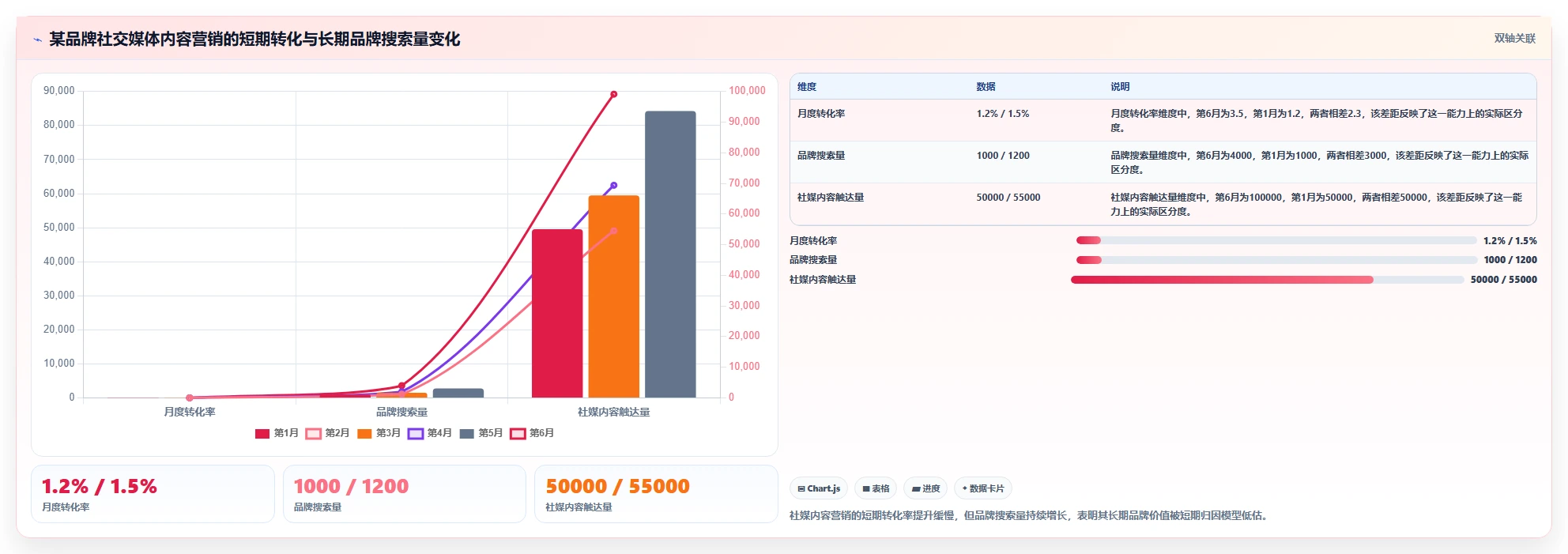Toggle the 第2月 legend swatch
The height and width of the screenshot is (554, 1568).
[x=313, y=433]
